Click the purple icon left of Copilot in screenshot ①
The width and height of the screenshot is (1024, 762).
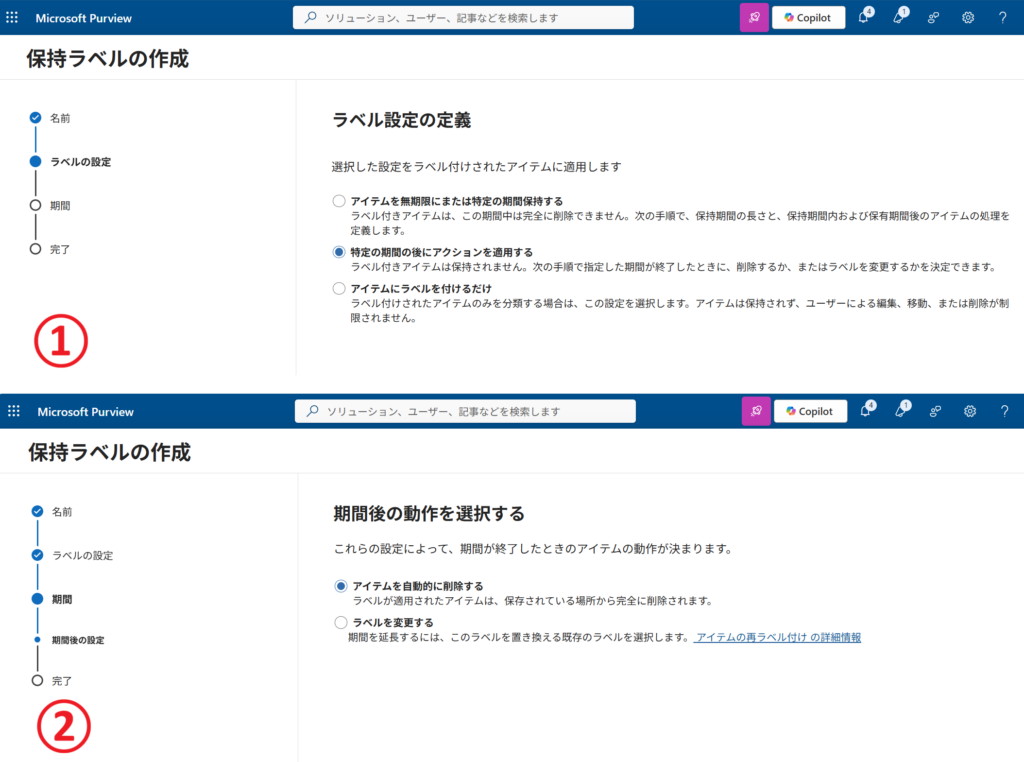pos(753,18)
